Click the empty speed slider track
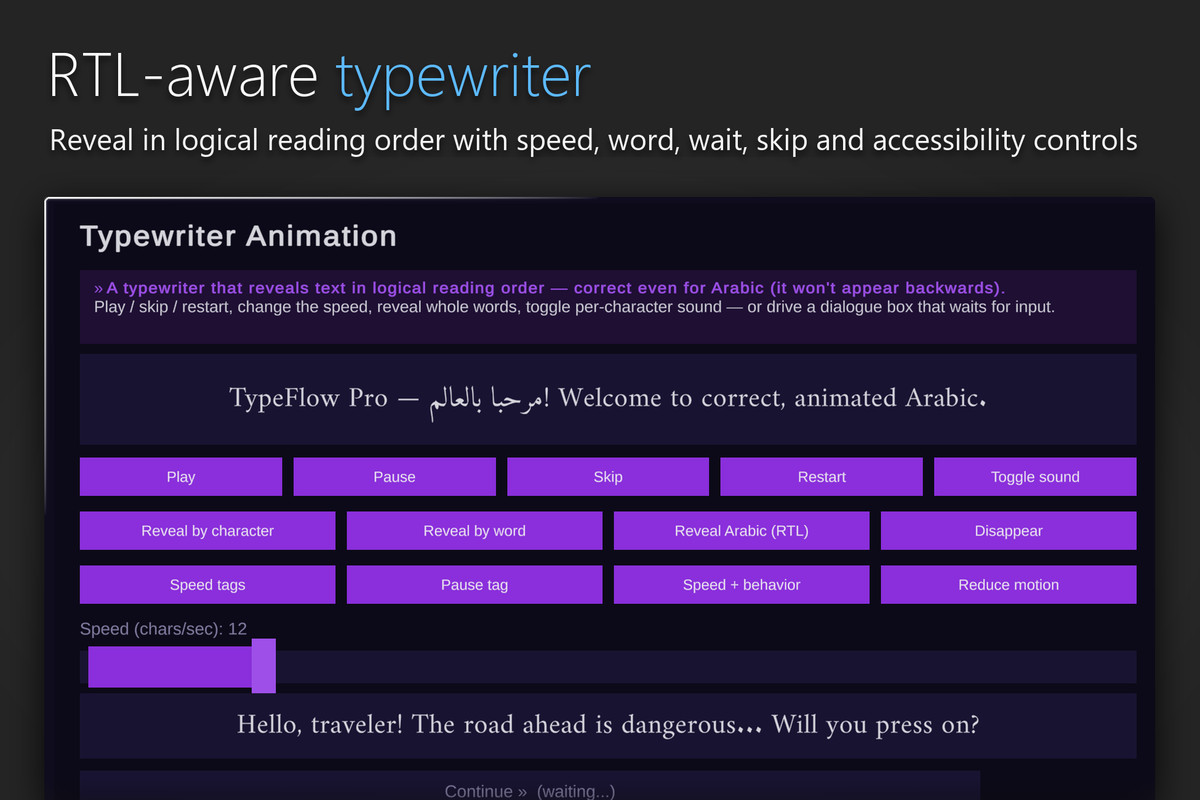1200x800 pixels. [706, 667]
